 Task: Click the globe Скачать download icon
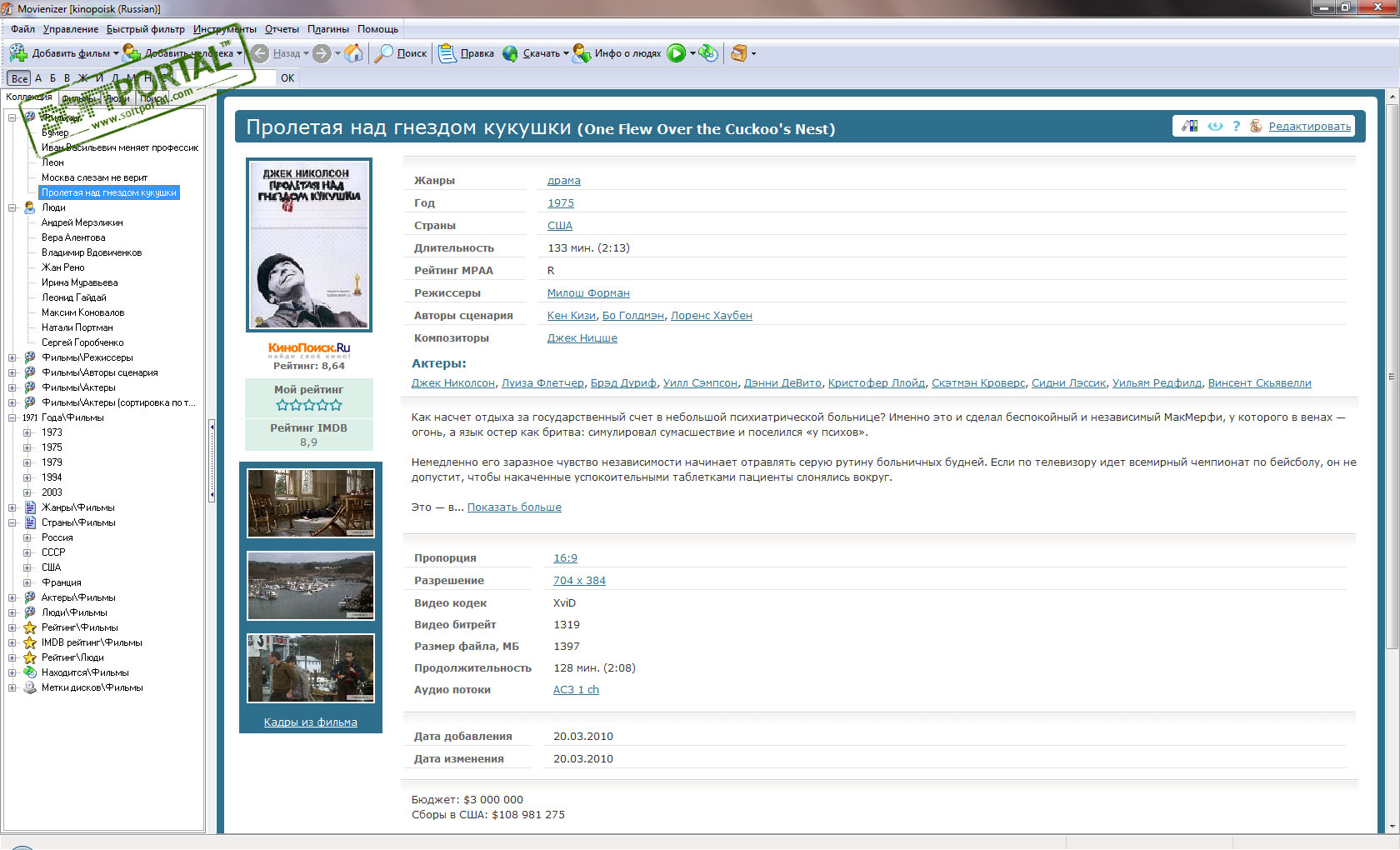(x=510, y=53)
